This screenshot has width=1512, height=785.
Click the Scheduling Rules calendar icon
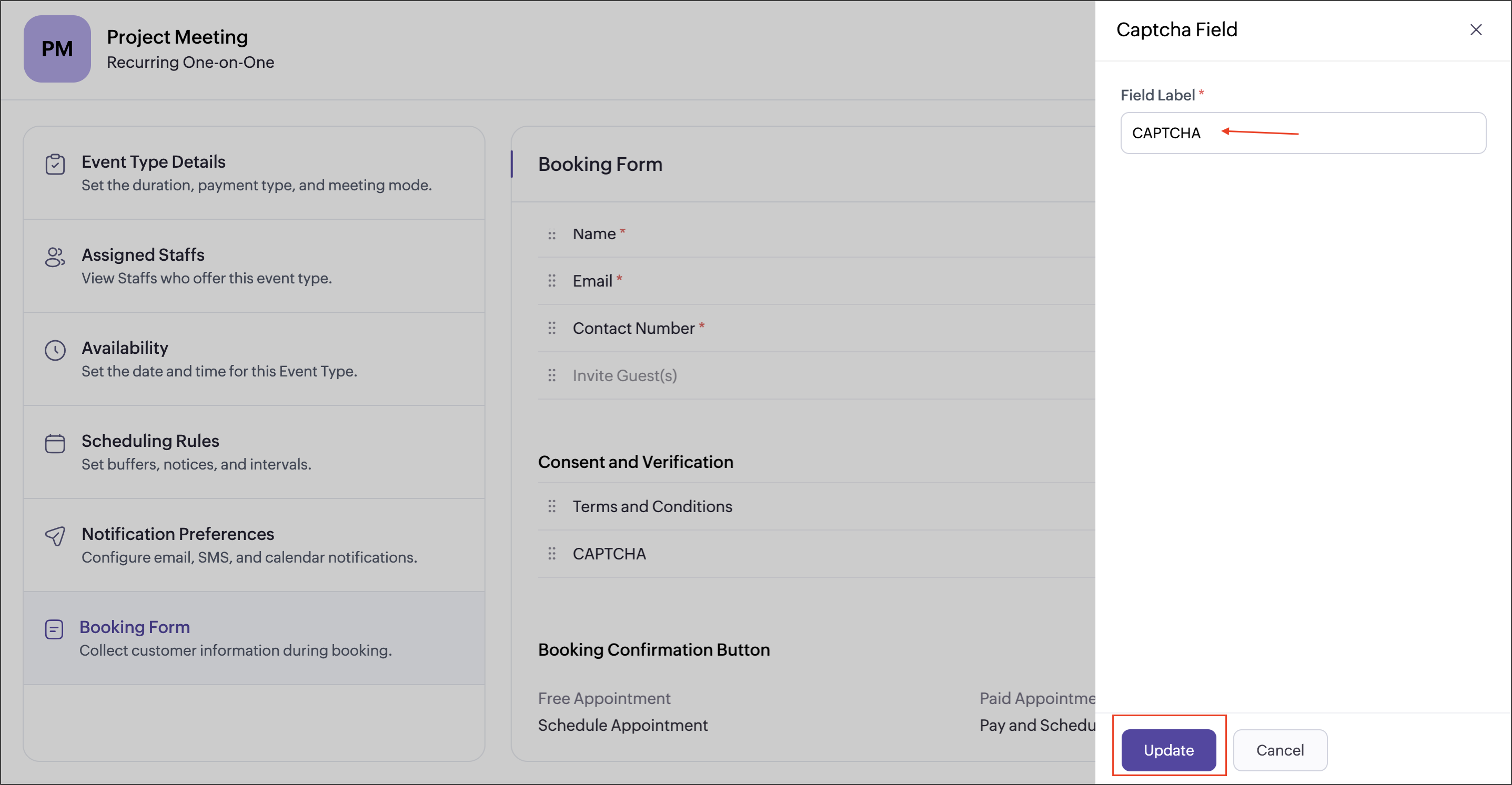(55, 444)
